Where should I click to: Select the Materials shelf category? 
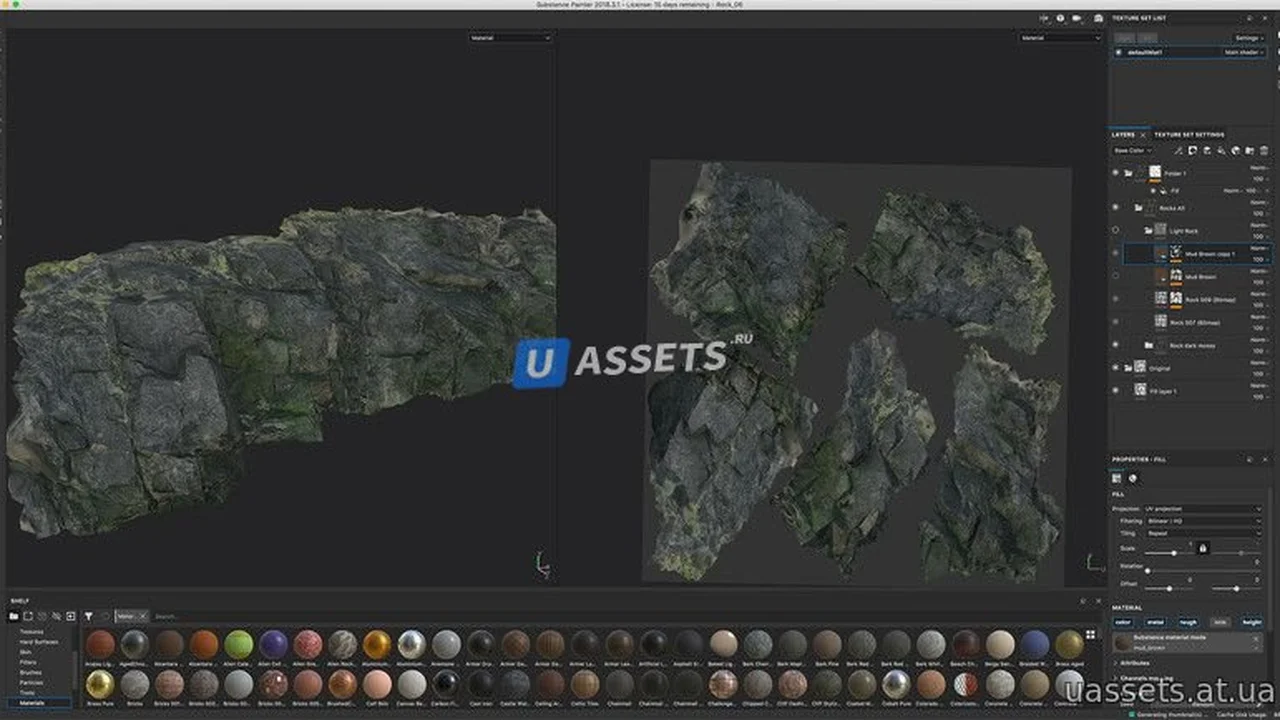tap(39, 703)
